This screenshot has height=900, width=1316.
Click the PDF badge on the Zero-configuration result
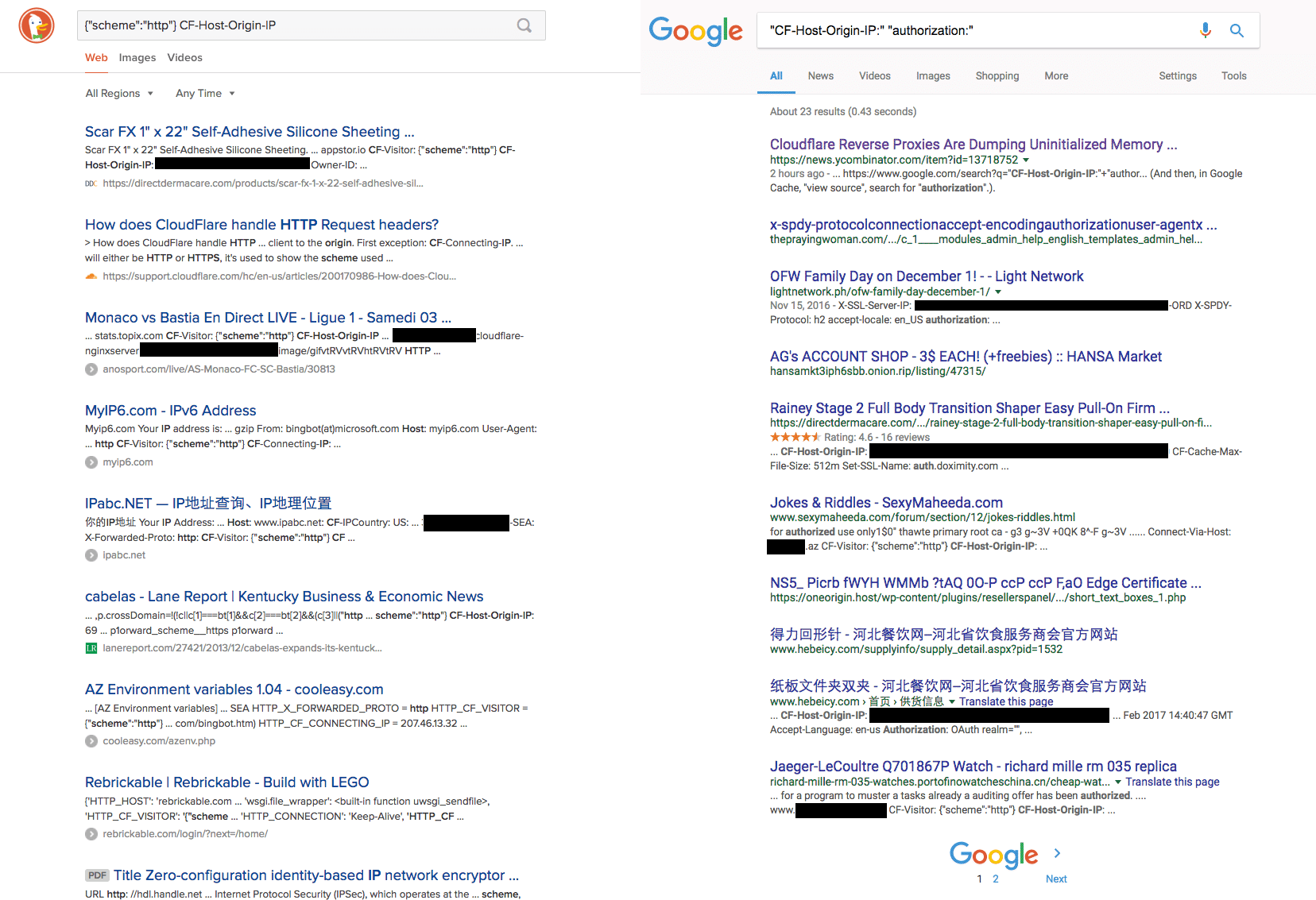pyautogui.click(x=97, y=875)
